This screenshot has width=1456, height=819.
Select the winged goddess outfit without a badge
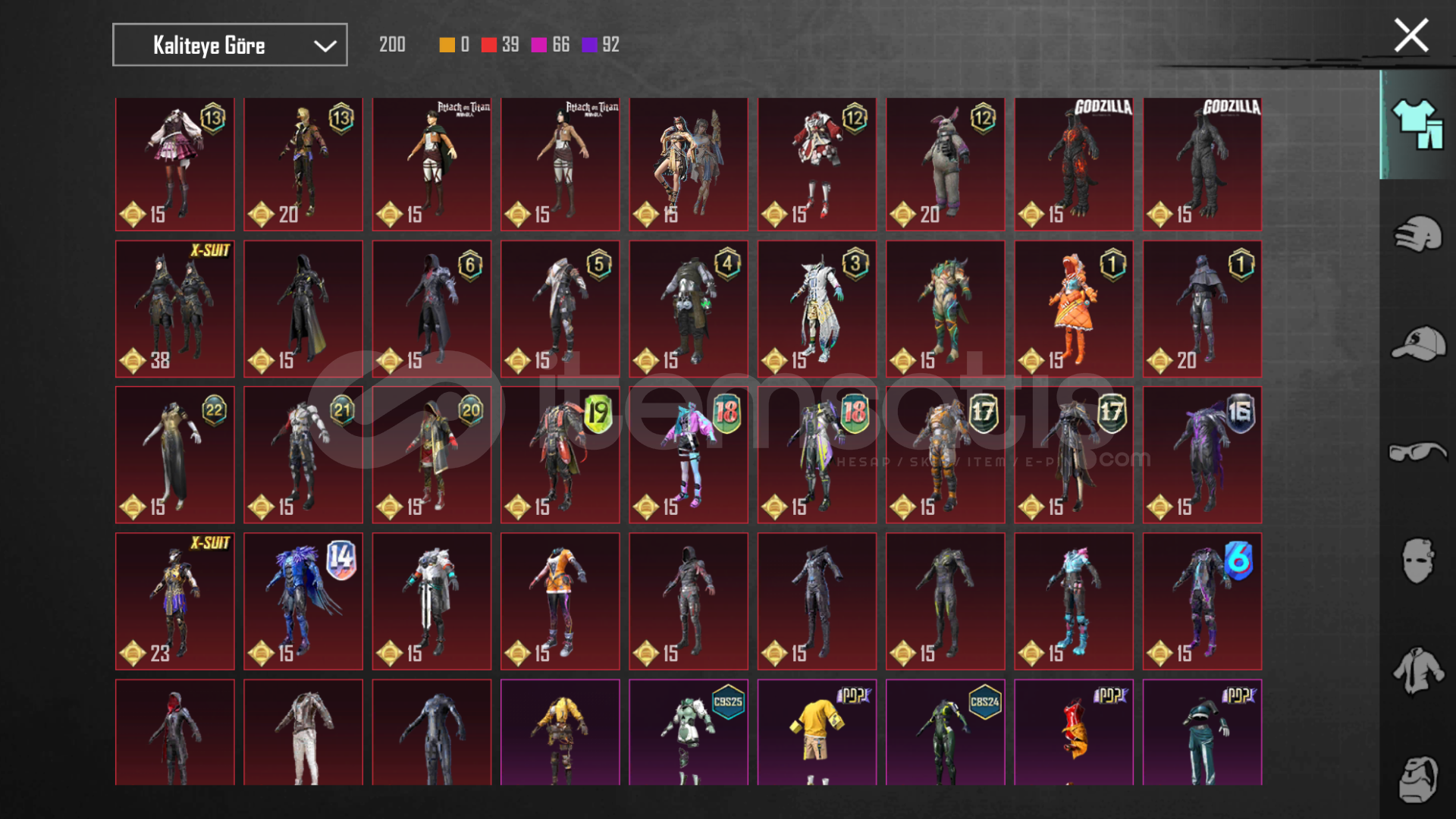tap(689, 164)
